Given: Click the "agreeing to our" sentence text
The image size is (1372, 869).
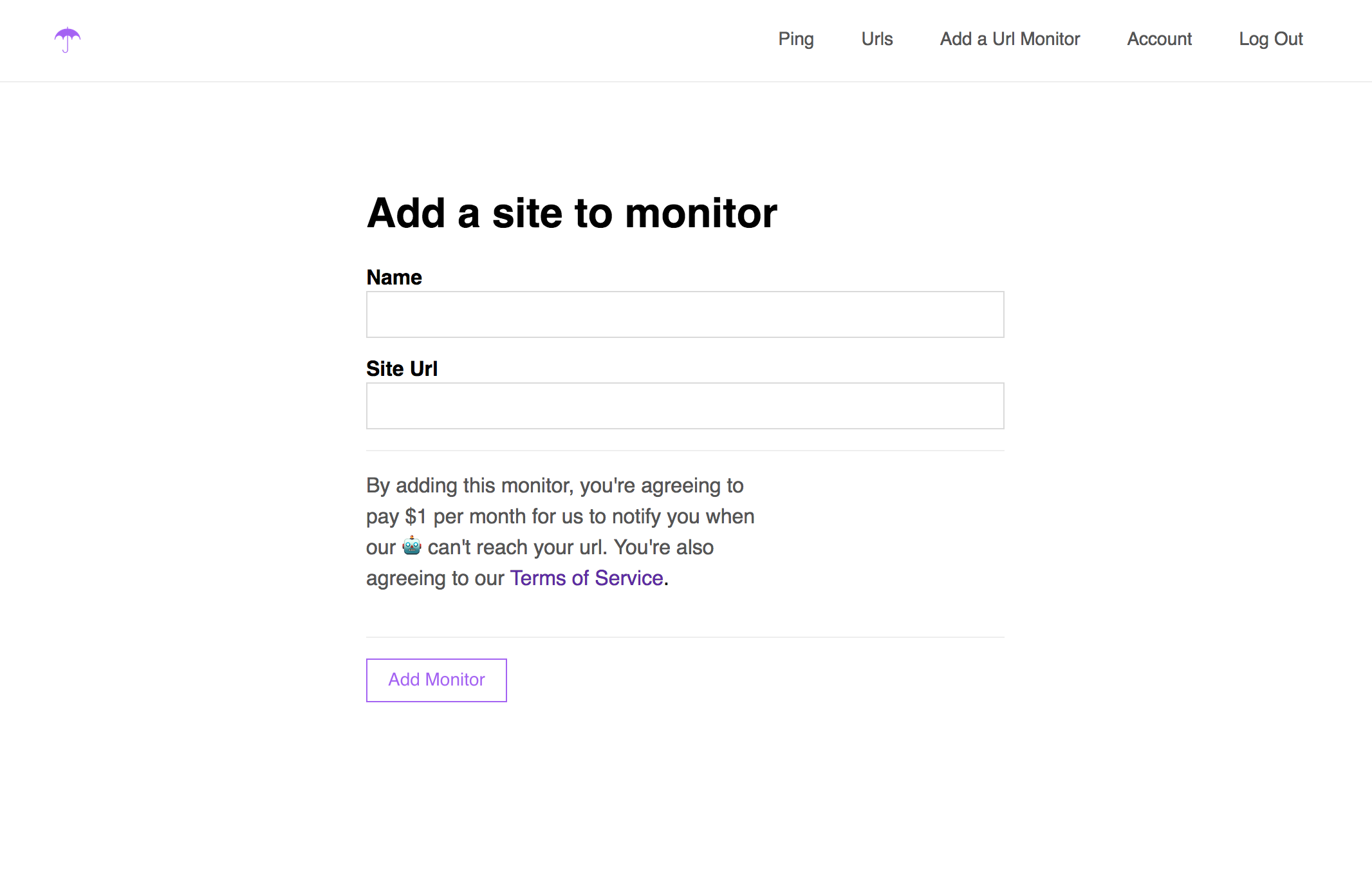Looking at the screenshot, I should pyautogui.click(x=435, y=577).
